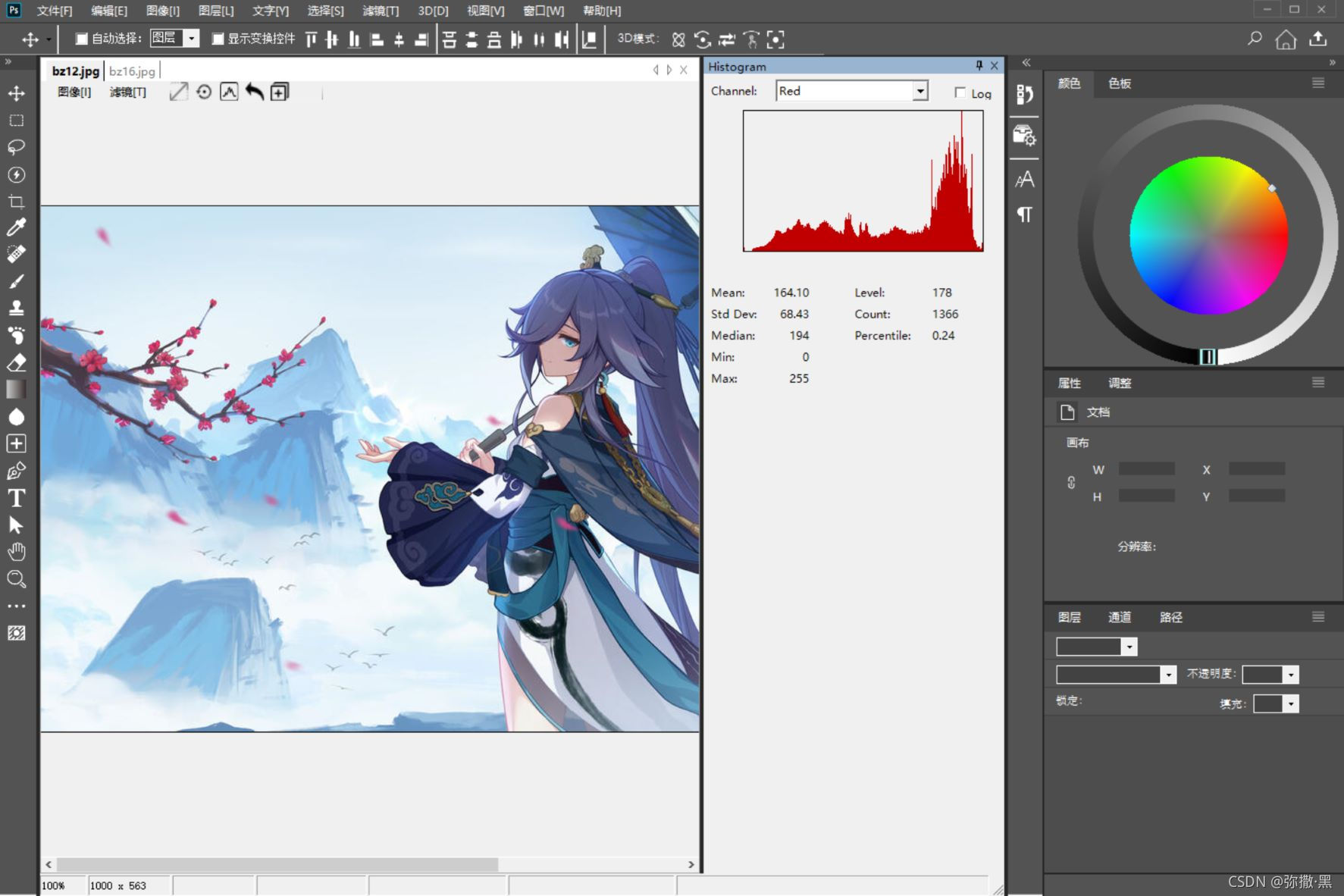Open the Window (窗口) menu
1344x896 pixels.
point(544,11)
